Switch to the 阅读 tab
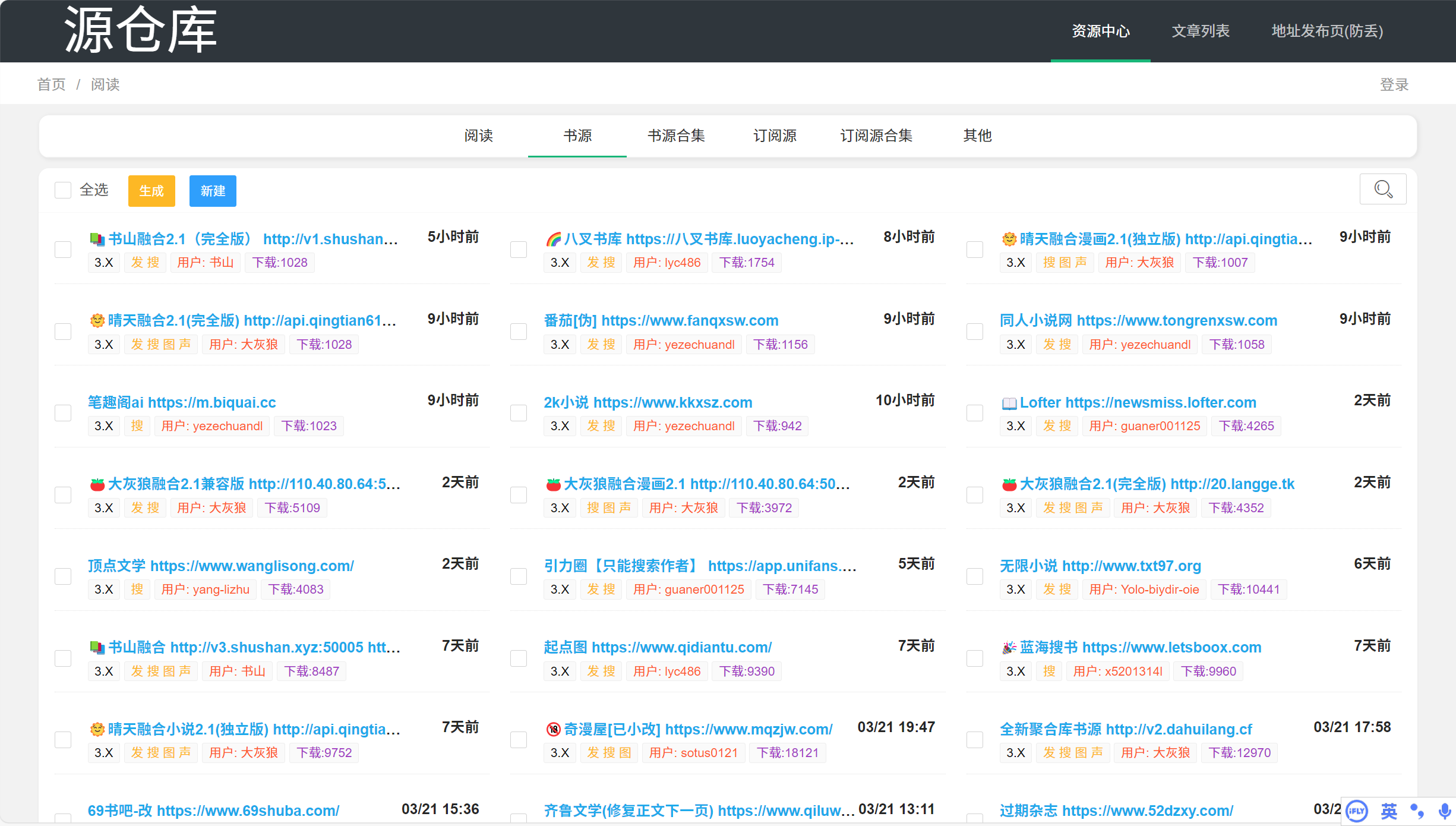The height and width of the screenshot is (826, 1456). [479, 136]
